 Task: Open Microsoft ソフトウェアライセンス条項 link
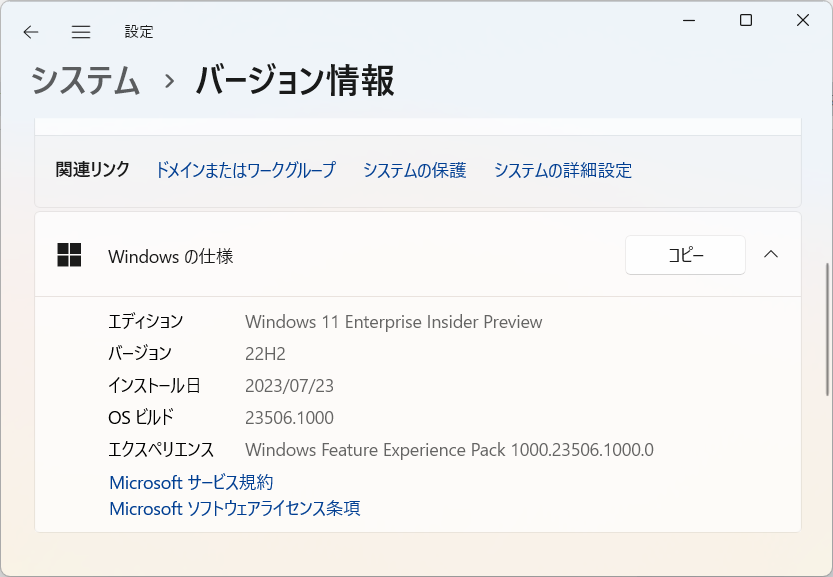tap(235, 508)
